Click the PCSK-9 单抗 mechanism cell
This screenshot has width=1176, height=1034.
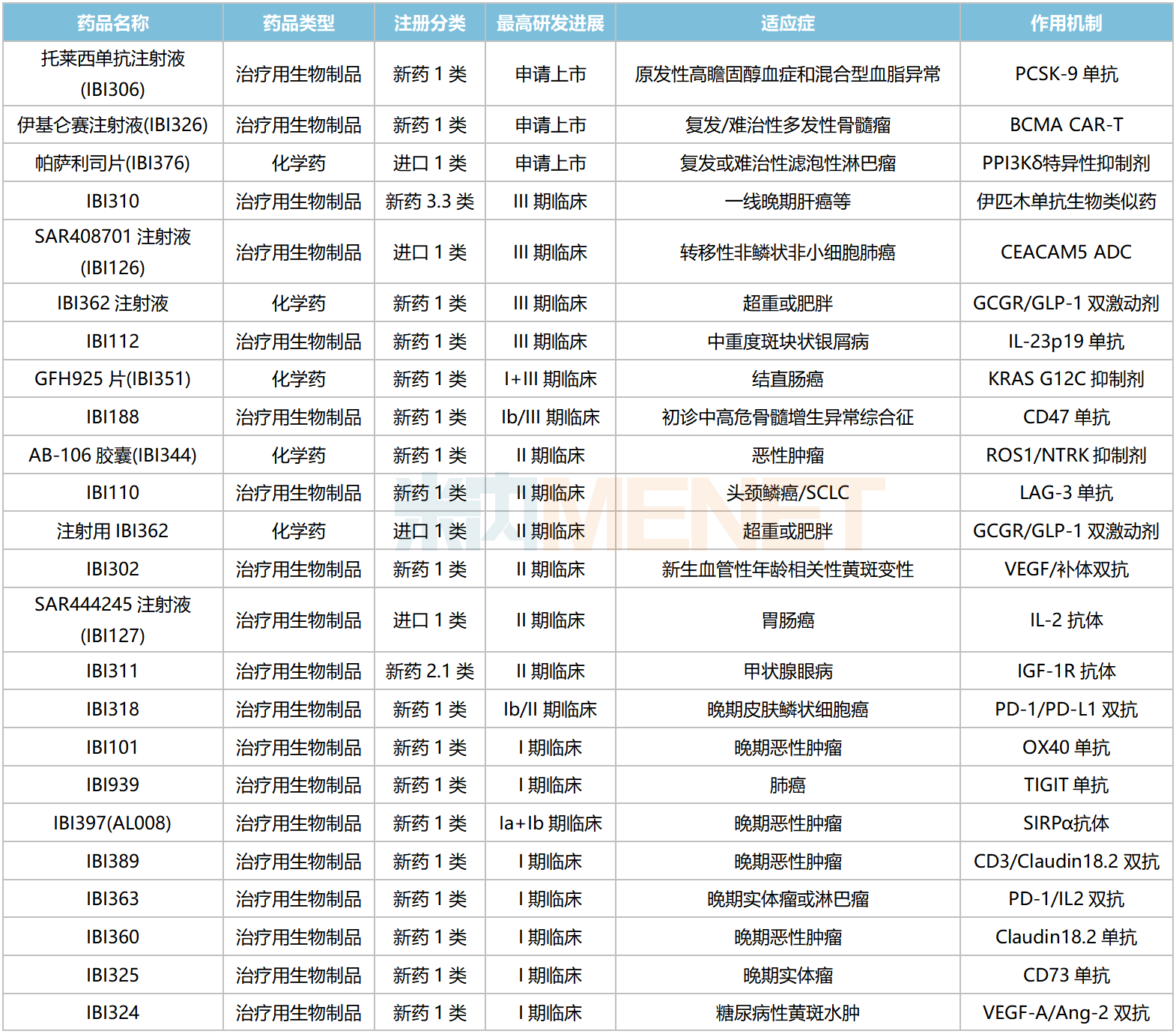[x=1067, y=73]
